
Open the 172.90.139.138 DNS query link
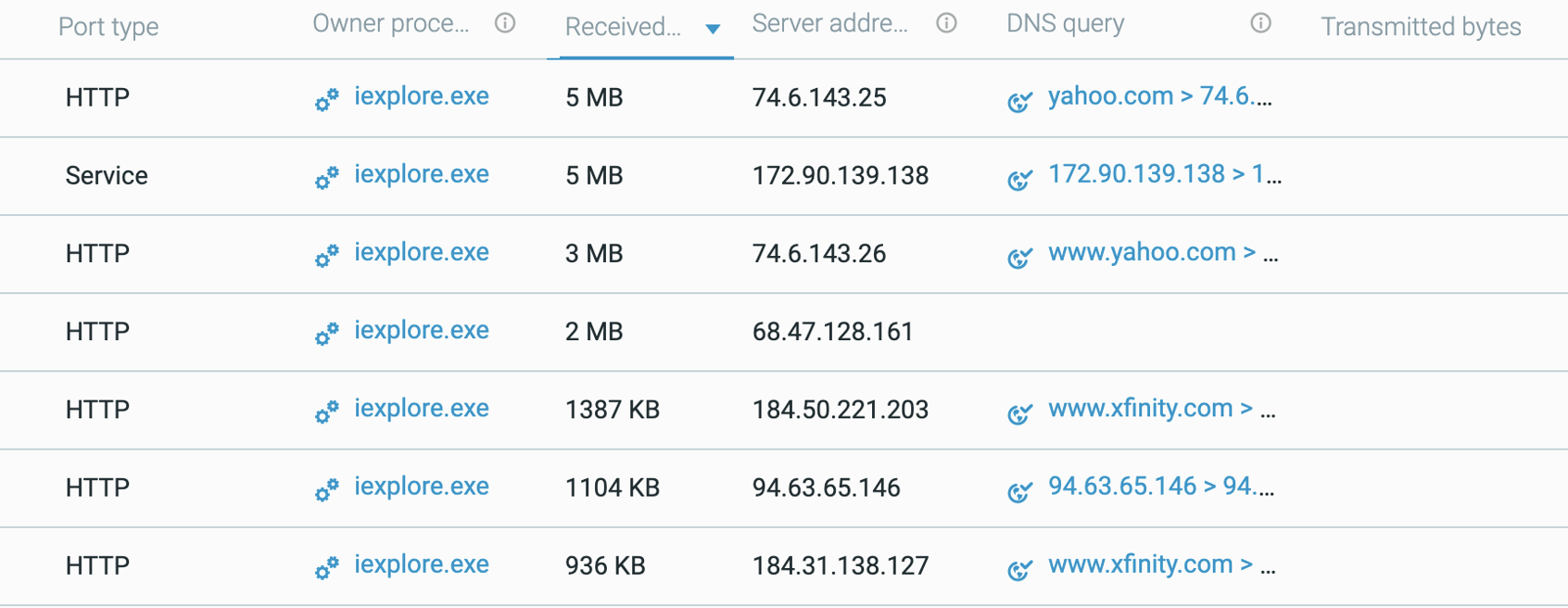coord(1164,174)
